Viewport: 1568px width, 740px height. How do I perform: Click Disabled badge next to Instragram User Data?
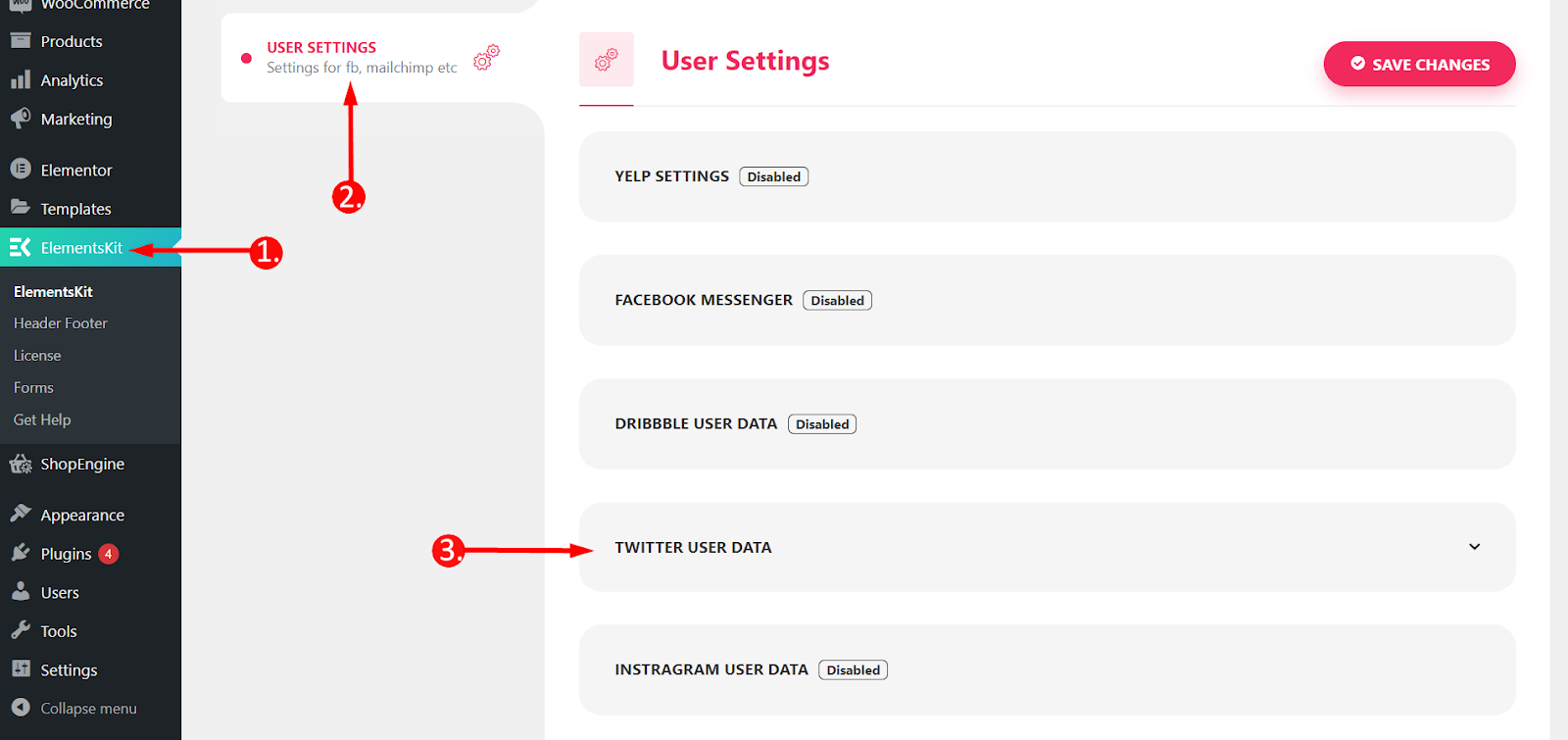[x=854, y=669]
